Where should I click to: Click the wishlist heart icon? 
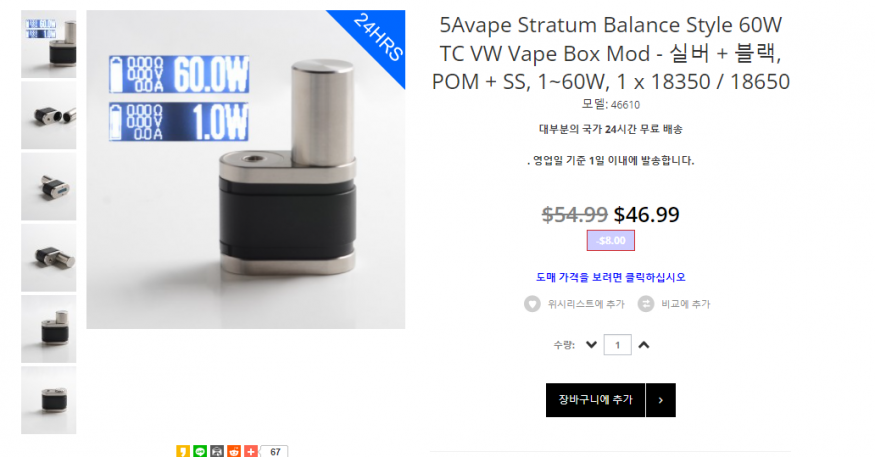pos(532,304)
